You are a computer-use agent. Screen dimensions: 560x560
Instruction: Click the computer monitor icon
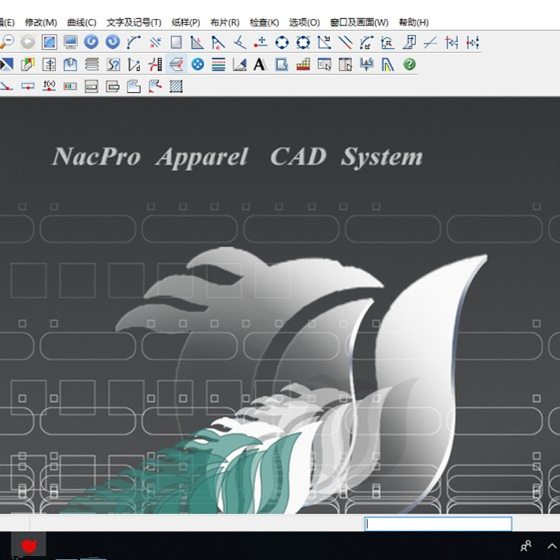pyautogui.click(x=71, y=42)
